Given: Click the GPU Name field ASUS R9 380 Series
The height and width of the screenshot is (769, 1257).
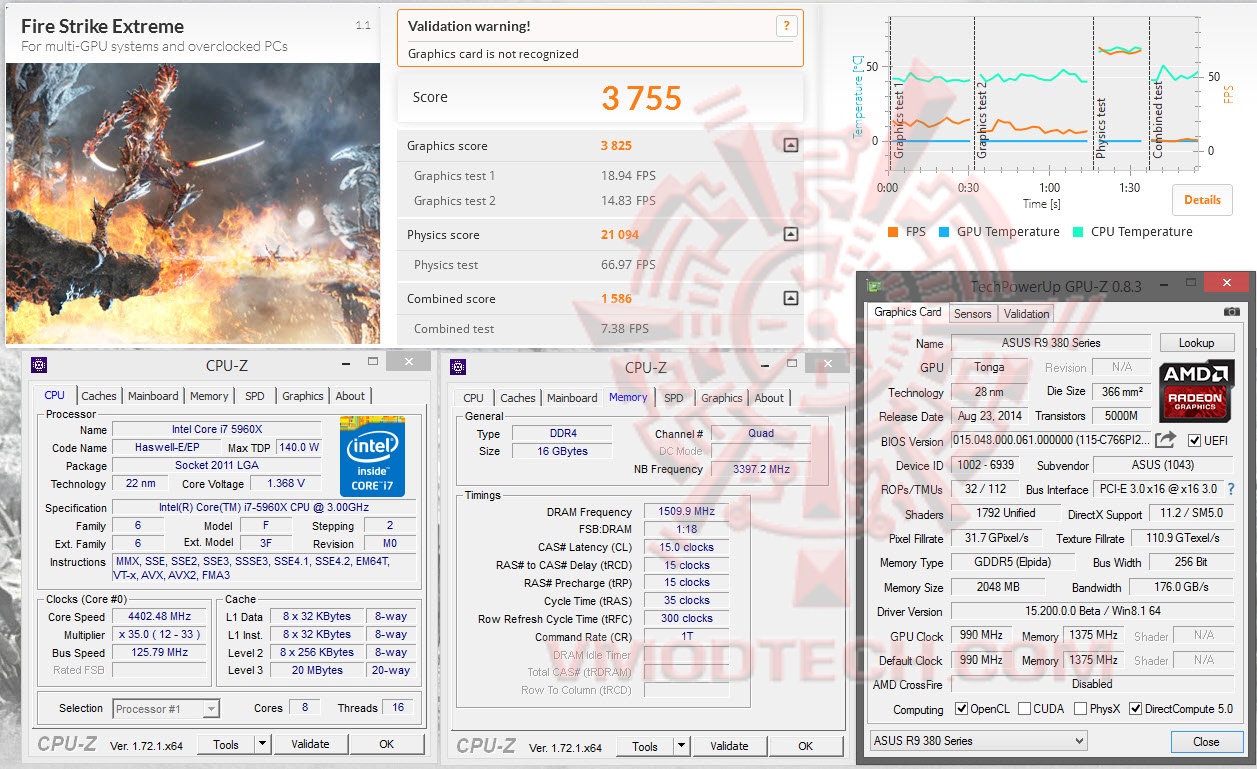Looking at the screenshot, I should 1049,343.
